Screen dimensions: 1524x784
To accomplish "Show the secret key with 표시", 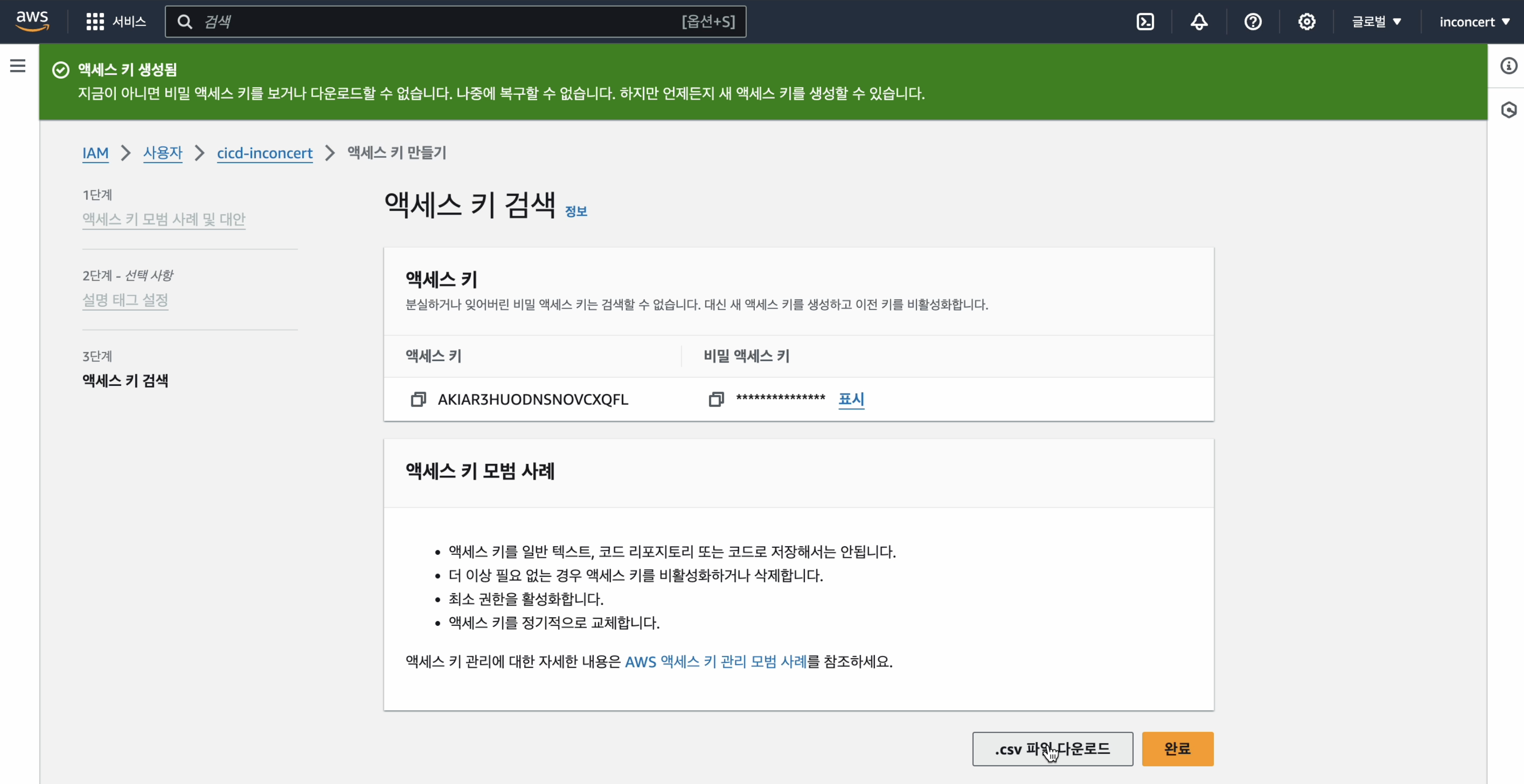I will [x=851, y=399].
